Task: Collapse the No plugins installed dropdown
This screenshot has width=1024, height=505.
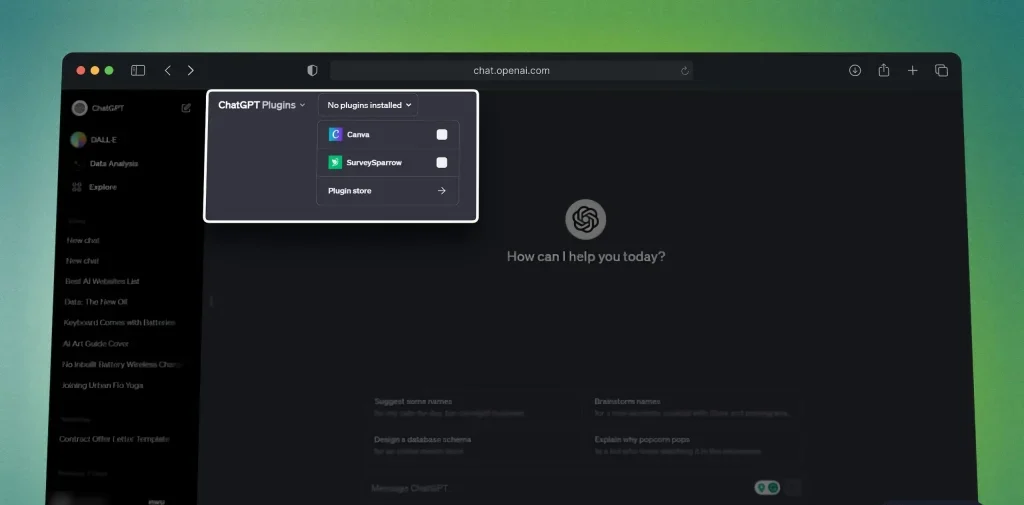Action: coord(369,105)
